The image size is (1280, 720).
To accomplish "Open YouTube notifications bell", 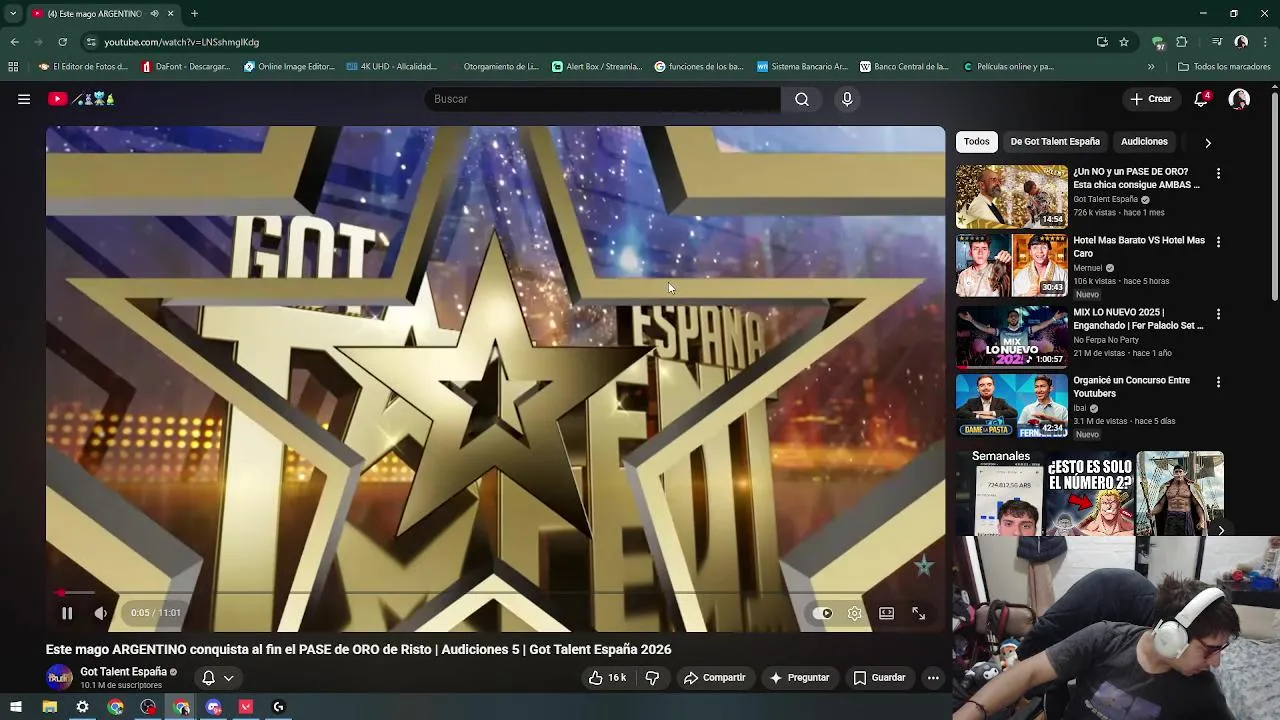I will [x=1202, y=99].
